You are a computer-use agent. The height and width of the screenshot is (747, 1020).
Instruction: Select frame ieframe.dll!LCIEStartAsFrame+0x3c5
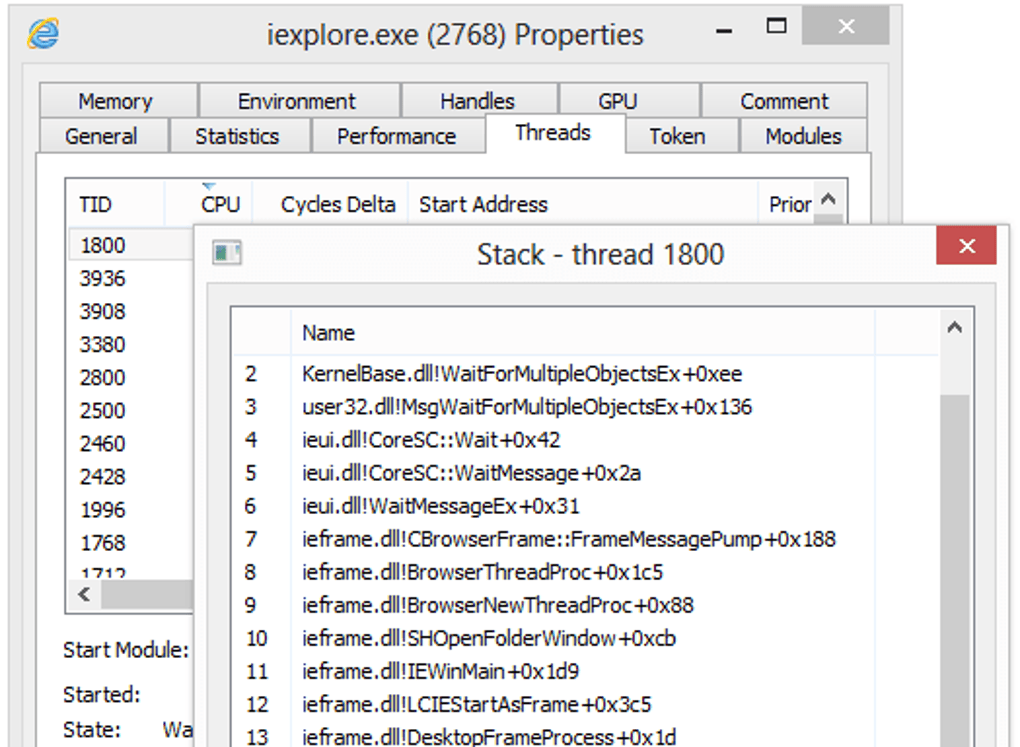click(585, 704)
